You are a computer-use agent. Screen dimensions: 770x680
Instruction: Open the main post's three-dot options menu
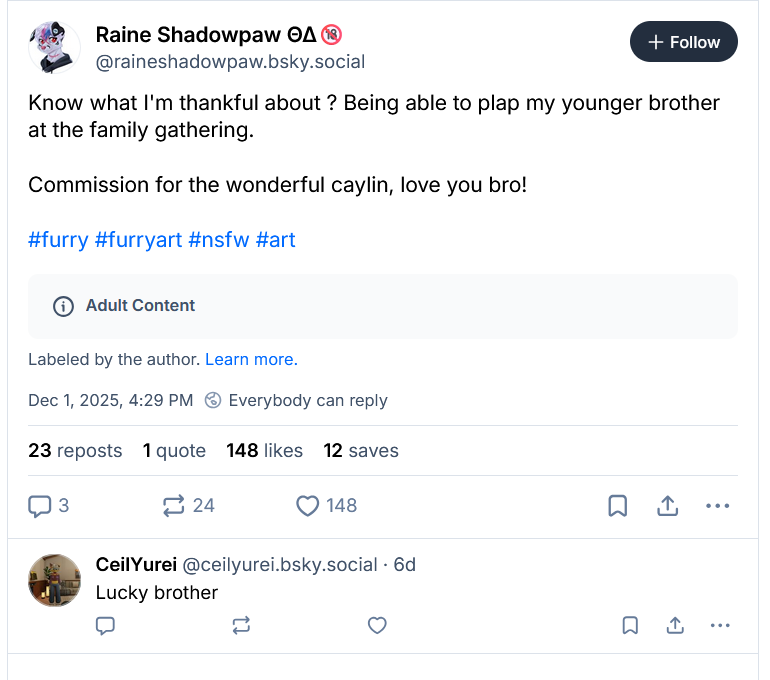coord(717,506)
